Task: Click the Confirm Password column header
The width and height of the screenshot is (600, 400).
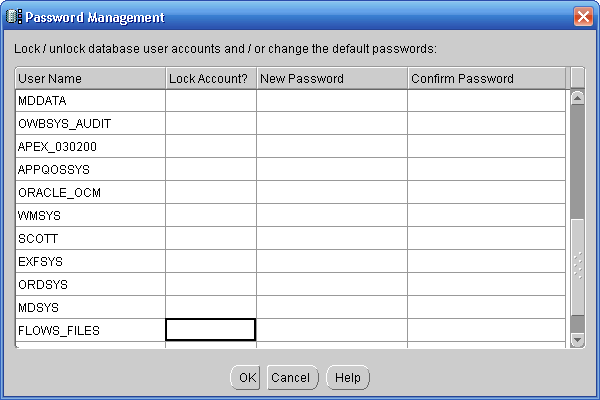Action: [487, 78]
